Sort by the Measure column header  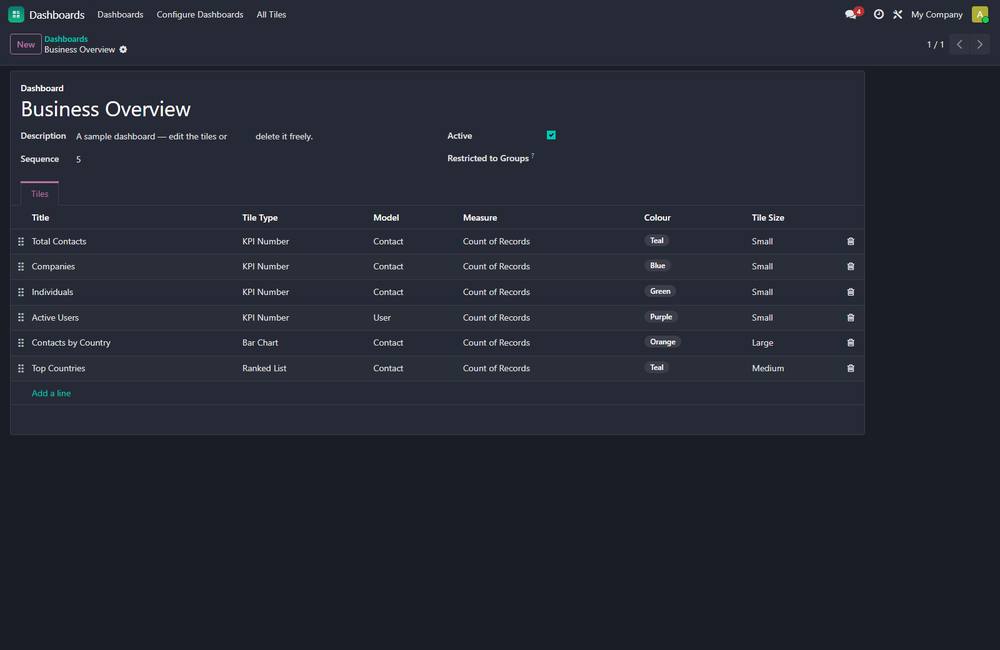tap(480, 218)
